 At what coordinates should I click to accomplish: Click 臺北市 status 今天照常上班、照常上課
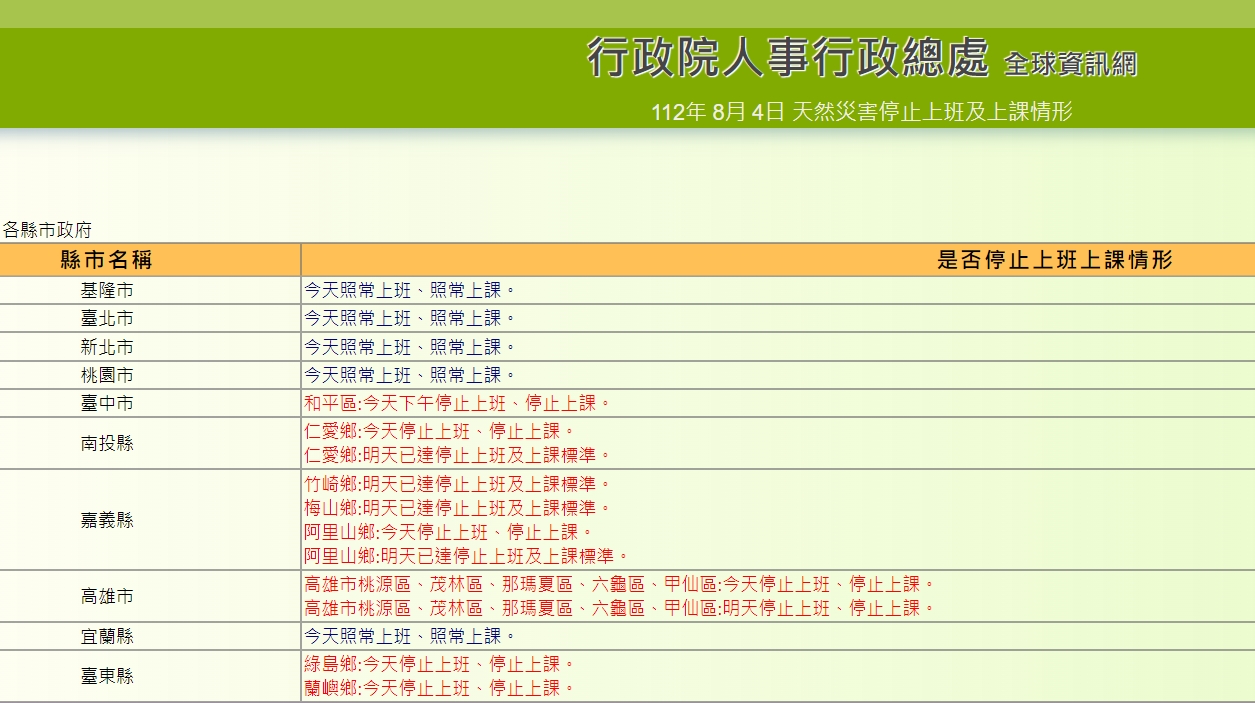[410, 319]
